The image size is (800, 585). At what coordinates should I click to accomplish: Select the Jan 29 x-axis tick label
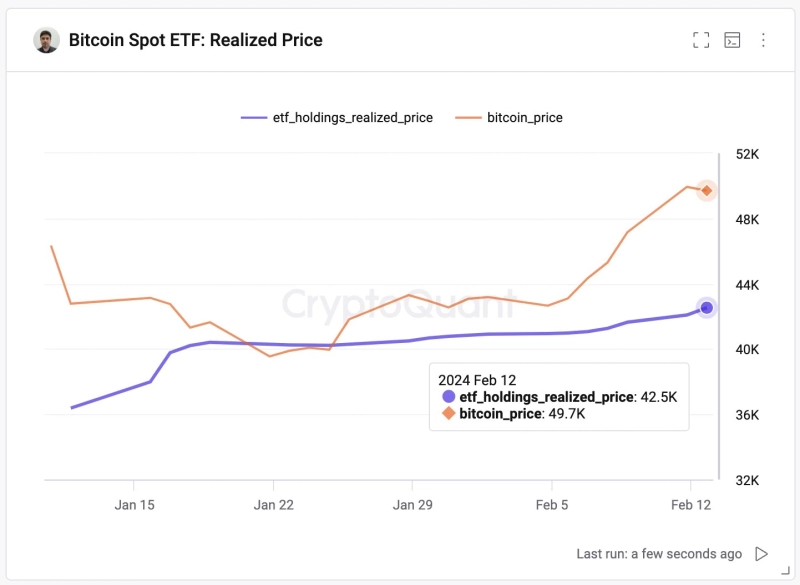point(412,505)
